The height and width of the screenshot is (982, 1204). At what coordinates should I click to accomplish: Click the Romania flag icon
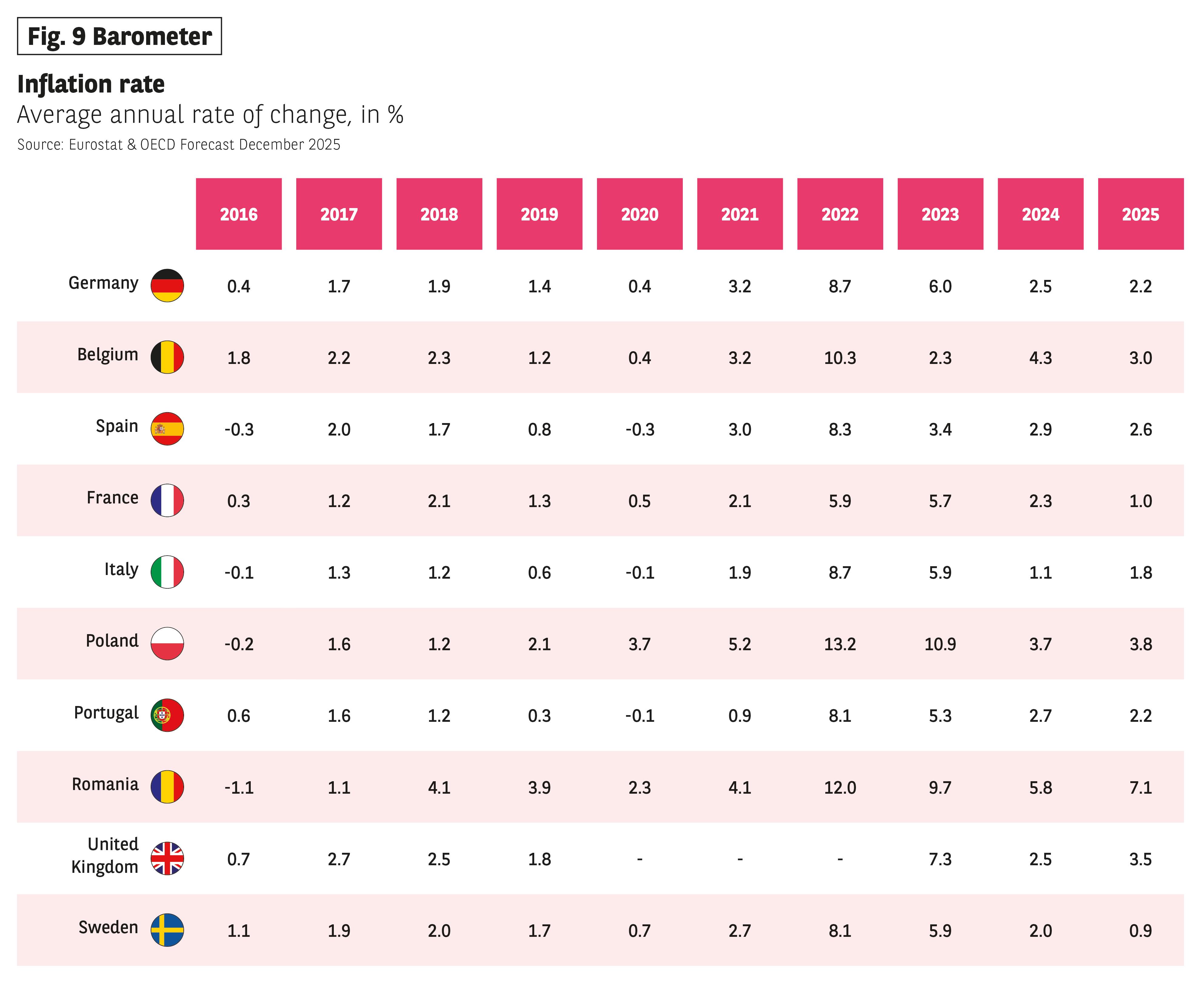[x=167, y=787]
